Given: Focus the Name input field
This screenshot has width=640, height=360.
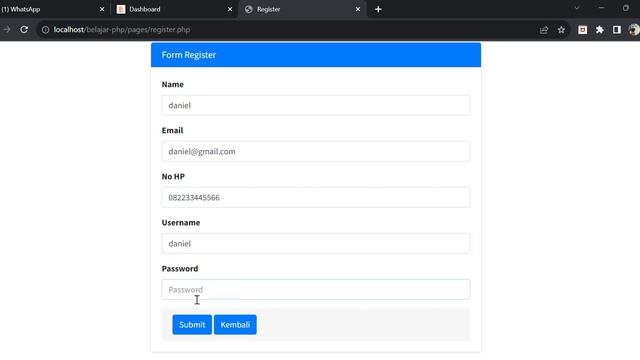Looking at the screenshot, I should click(316, 105).
